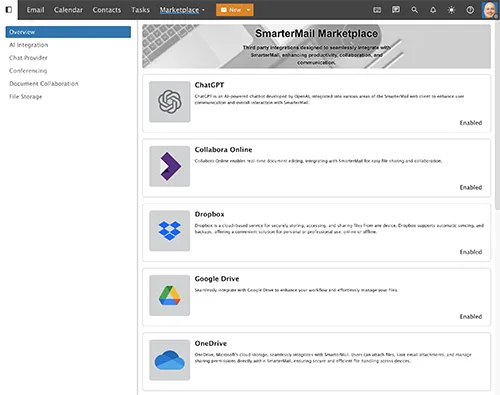This screenshot has height=395, width=500.
Task: Open the chat icon in the top bar
Action: click(396, 10)
